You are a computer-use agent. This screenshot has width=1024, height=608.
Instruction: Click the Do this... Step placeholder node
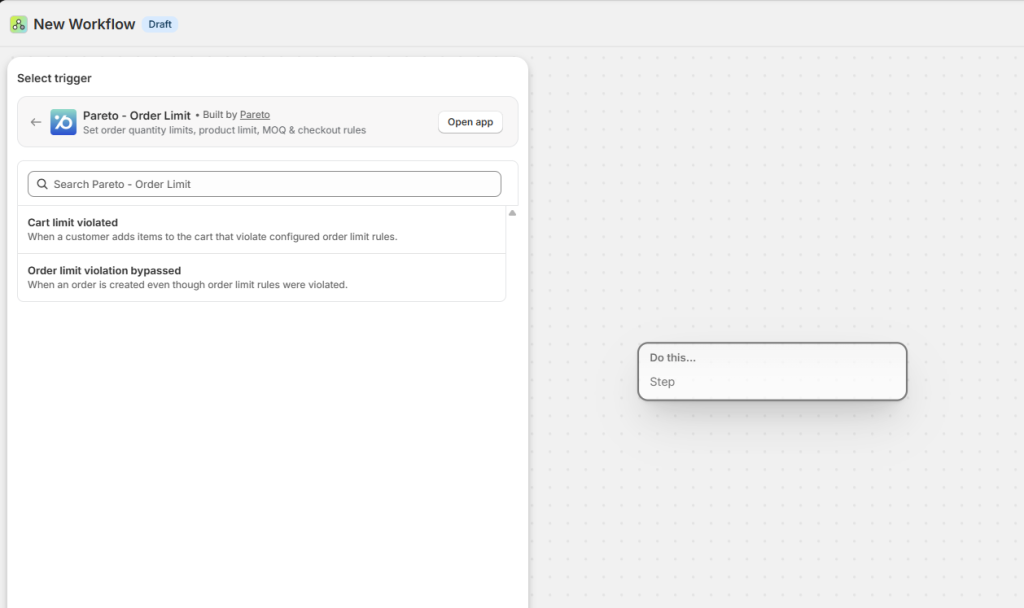click(772, 371)
